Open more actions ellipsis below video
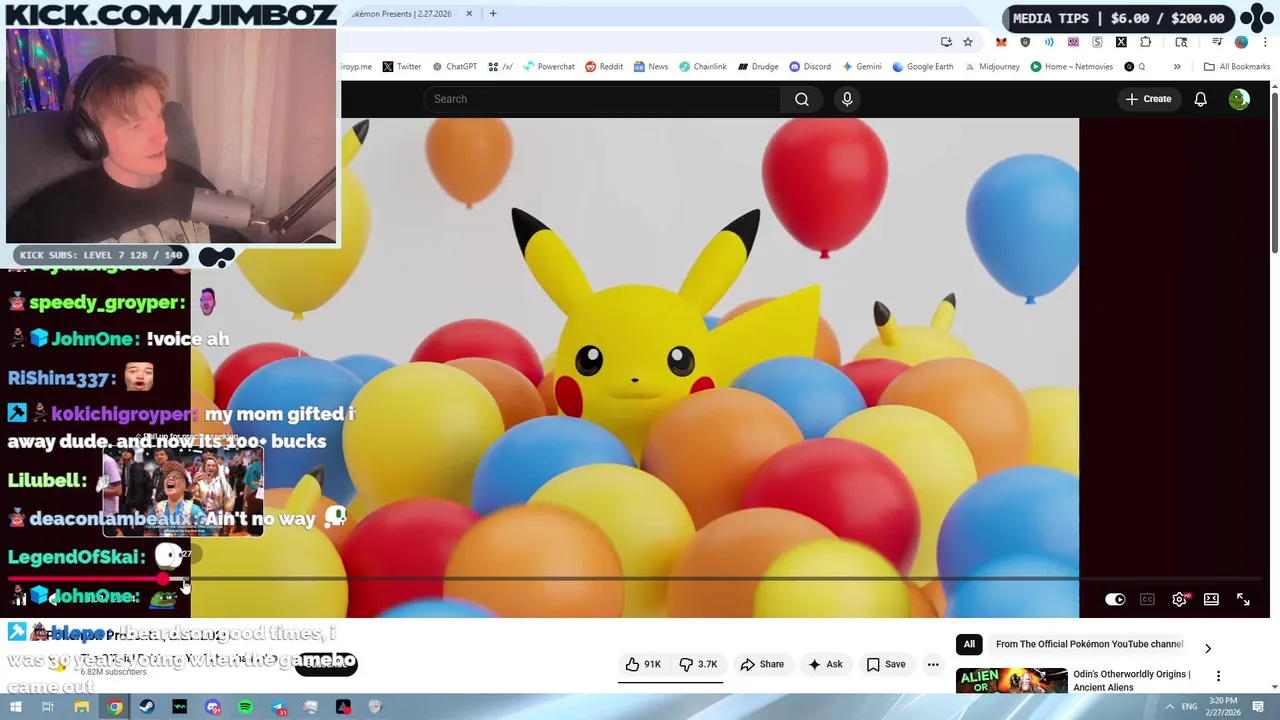 [933, 664]
